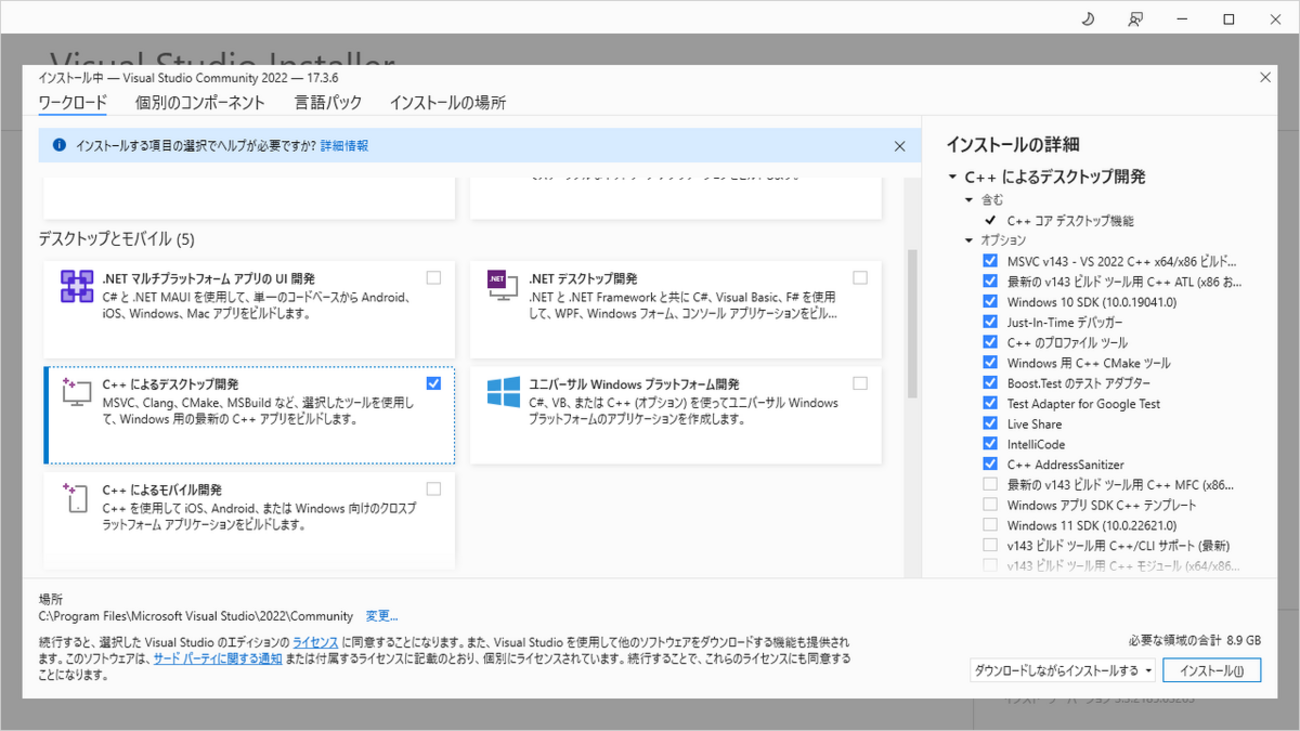Open the ダウンロードしながらインストールする dropdown
Screen dimensions: 1300x731
tap(1064, 670)
